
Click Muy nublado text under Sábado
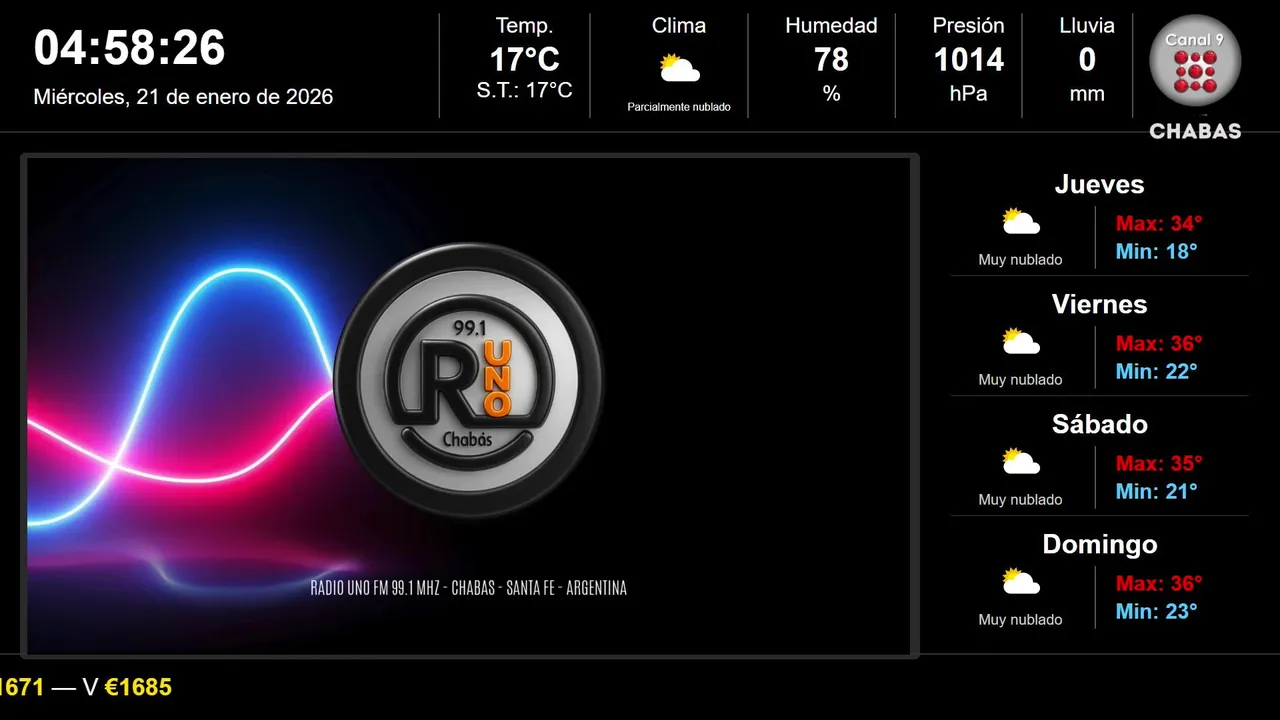(1020, 500)
